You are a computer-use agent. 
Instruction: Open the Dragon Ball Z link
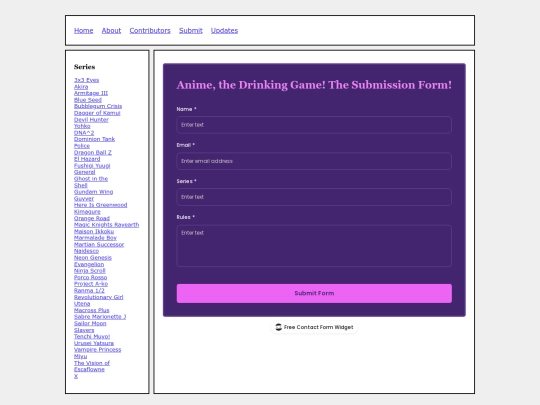click(93, 153)
